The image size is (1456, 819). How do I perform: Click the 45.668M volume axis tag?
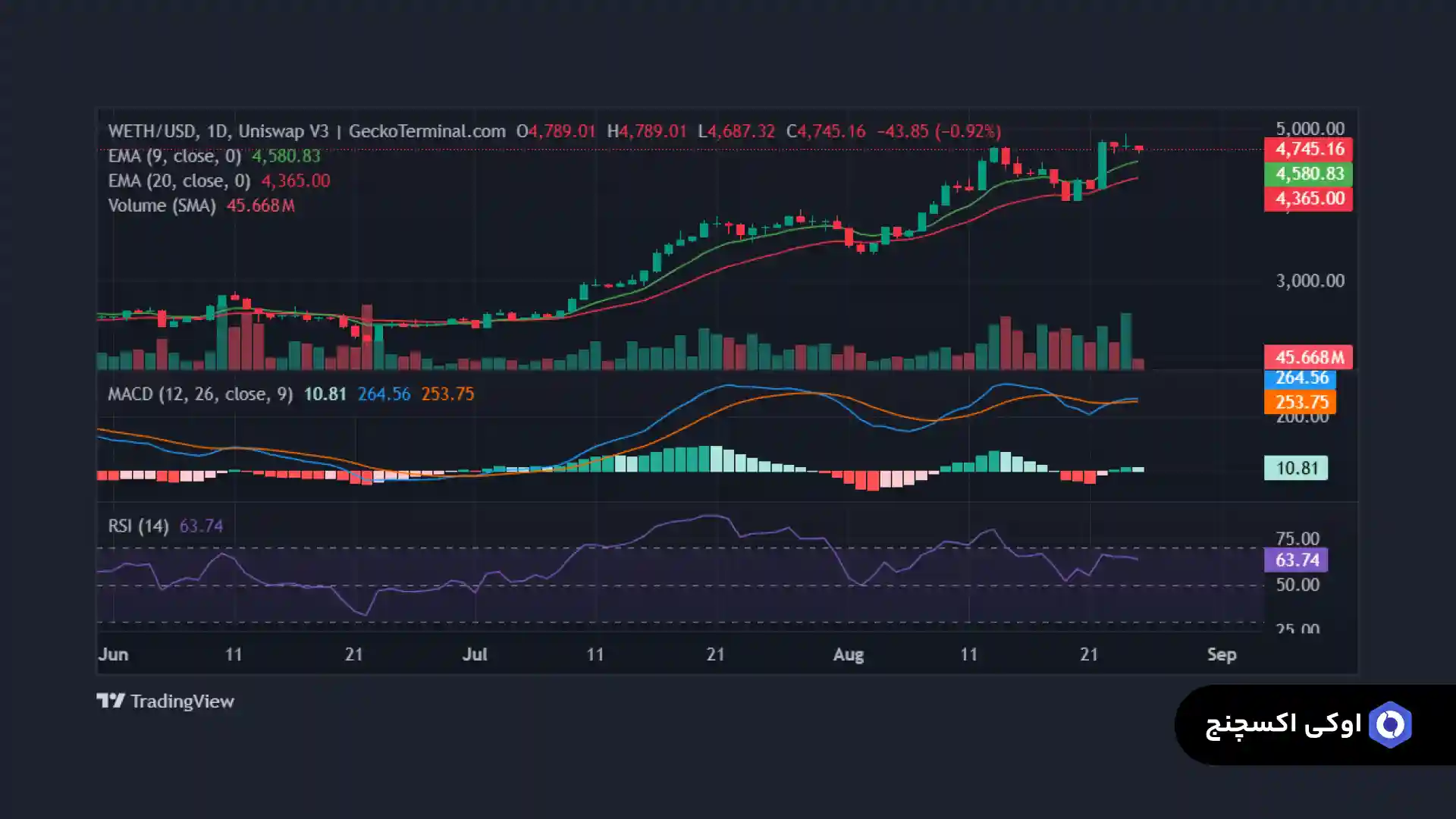(1308, 357)
